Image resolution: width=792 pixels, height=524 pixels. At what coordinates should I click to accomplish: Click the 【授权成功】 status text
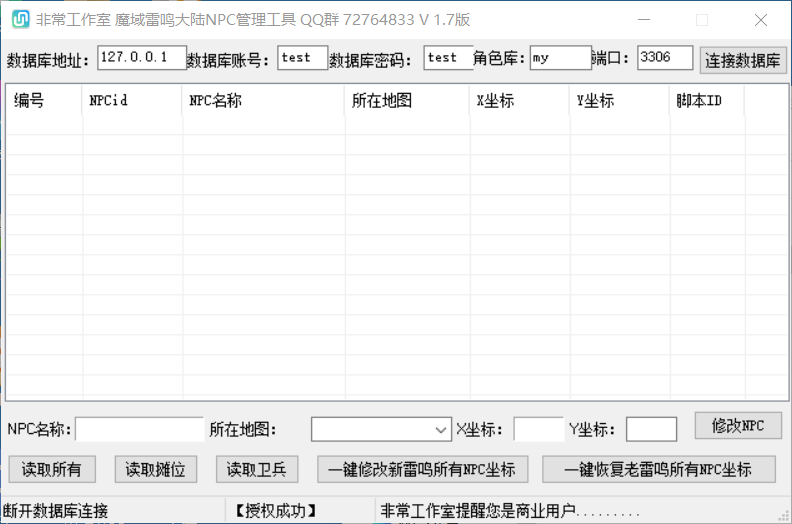tap(276, 511)
